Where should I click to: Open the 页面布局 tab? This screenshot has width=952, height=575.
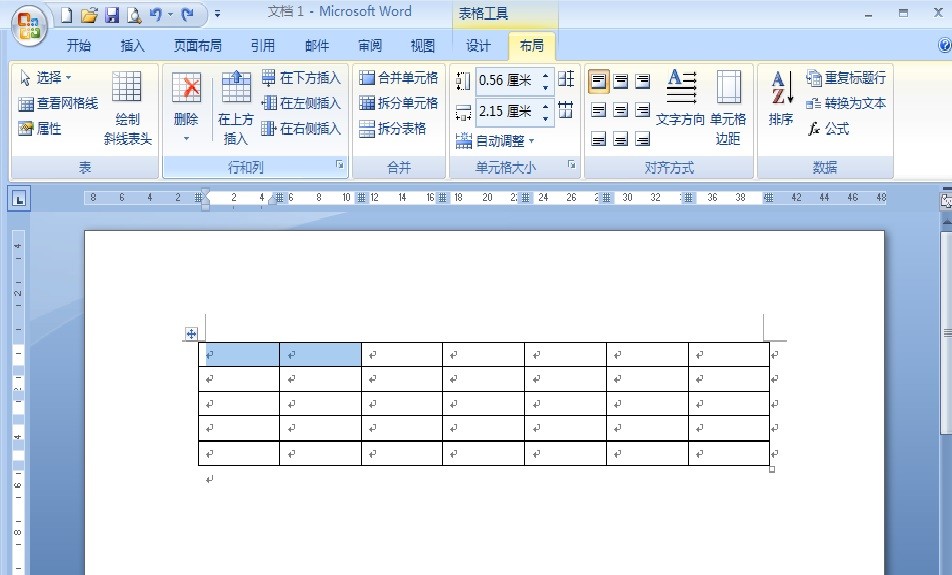pos(197,46)
